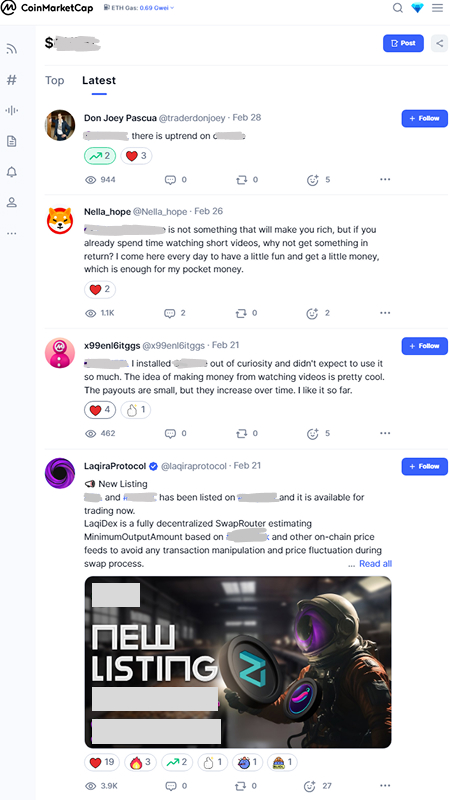This screenshot has width=450, height=800.
Task: Open the profile icon in sidebar
Action: coord(12,203)
